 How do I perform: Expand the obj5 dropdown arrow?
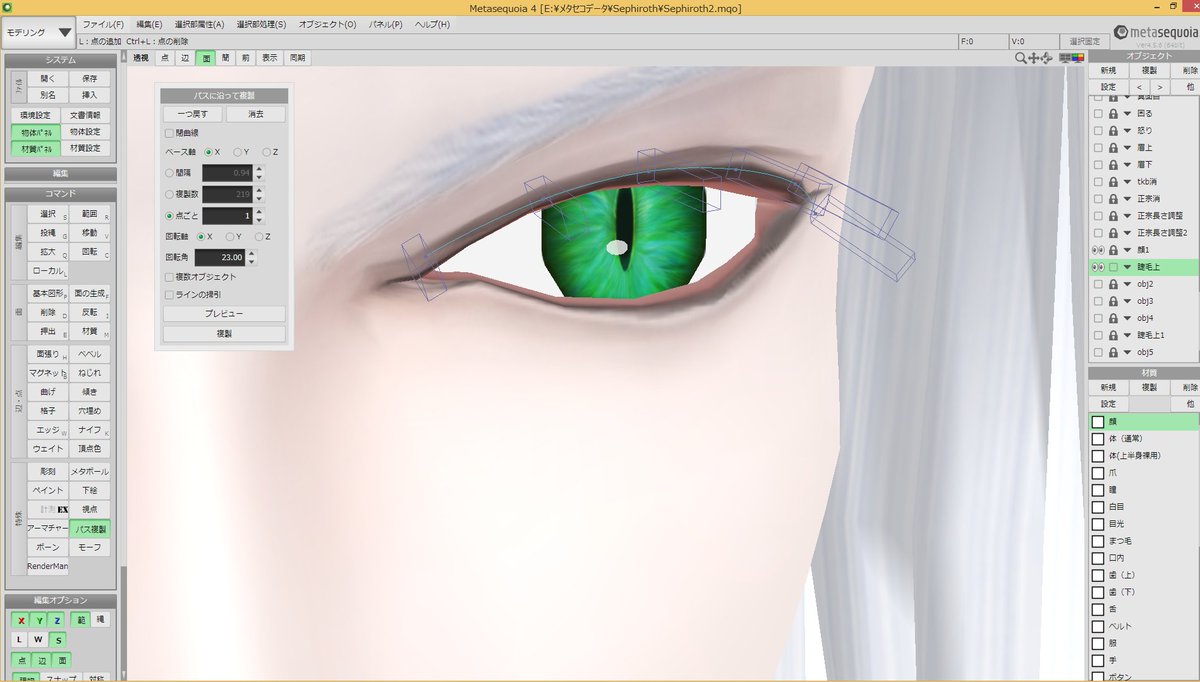(1126, 351)
